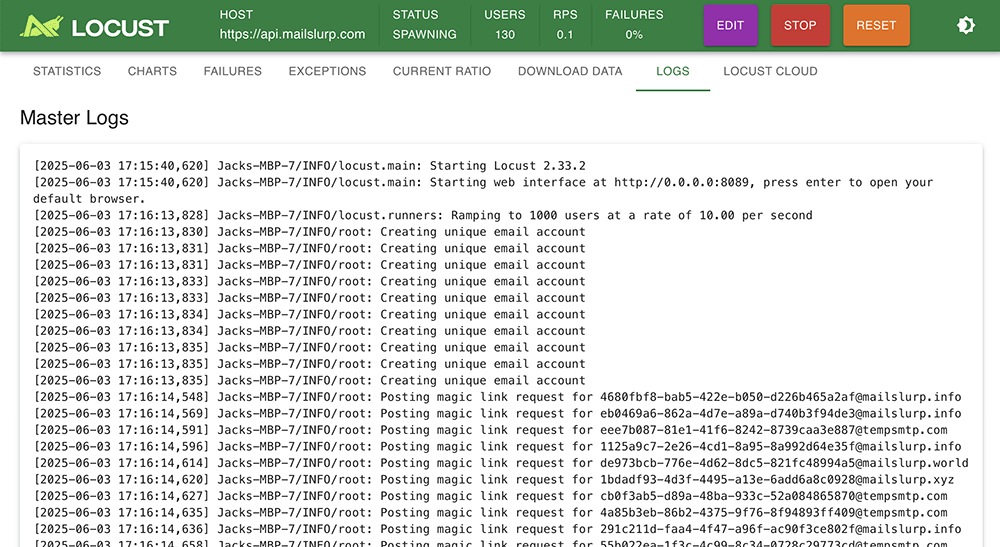The width and height of the screenshot is (1000, 547).
Task: Click email eee7b087-81e1-41f6-8242-8739caa3e887@tempsmtp.com
Action: click(x=773, y=430)
